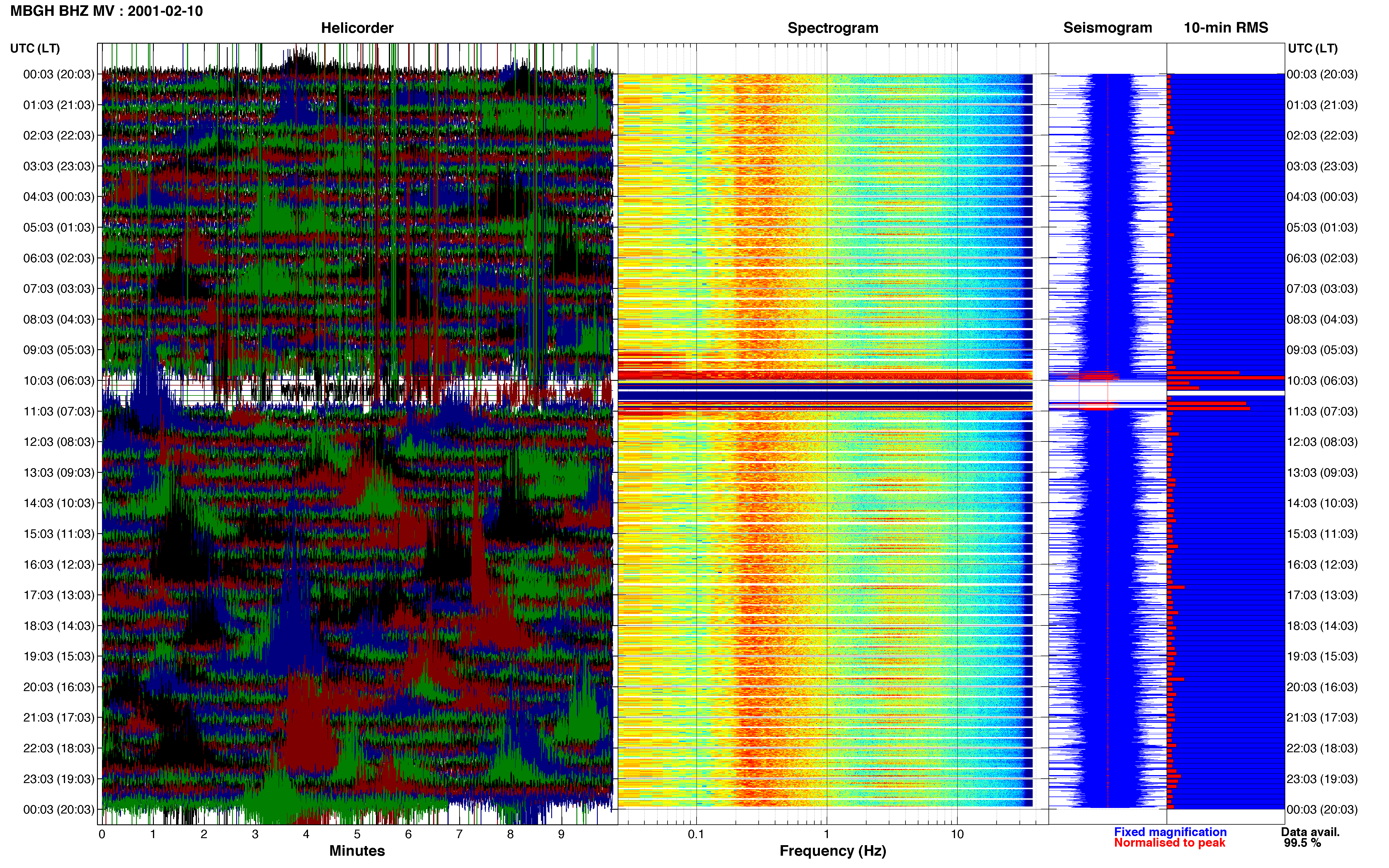Image resolution: width=1389 pixels, height=868 pixels.
Task: Click the 'Seismogram' panel heading
Action: point(1107,28)
